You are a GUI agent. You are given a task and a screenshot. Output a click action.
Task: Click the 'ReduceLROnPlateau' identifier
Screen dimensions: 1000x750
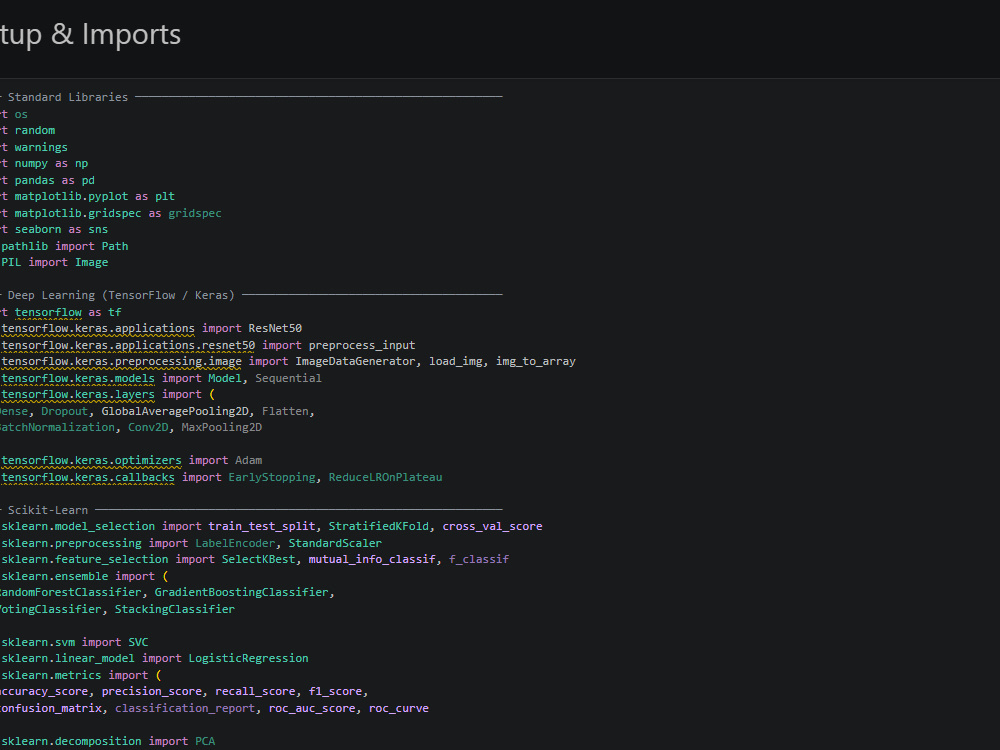point(385,477)
